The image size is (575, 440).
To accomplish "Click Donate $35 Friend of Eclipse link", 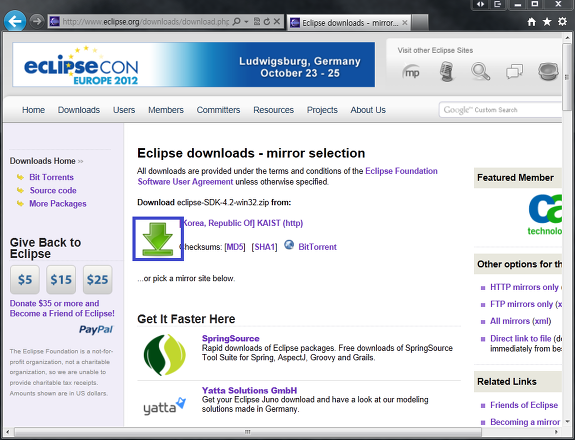I will coord(62,308).
